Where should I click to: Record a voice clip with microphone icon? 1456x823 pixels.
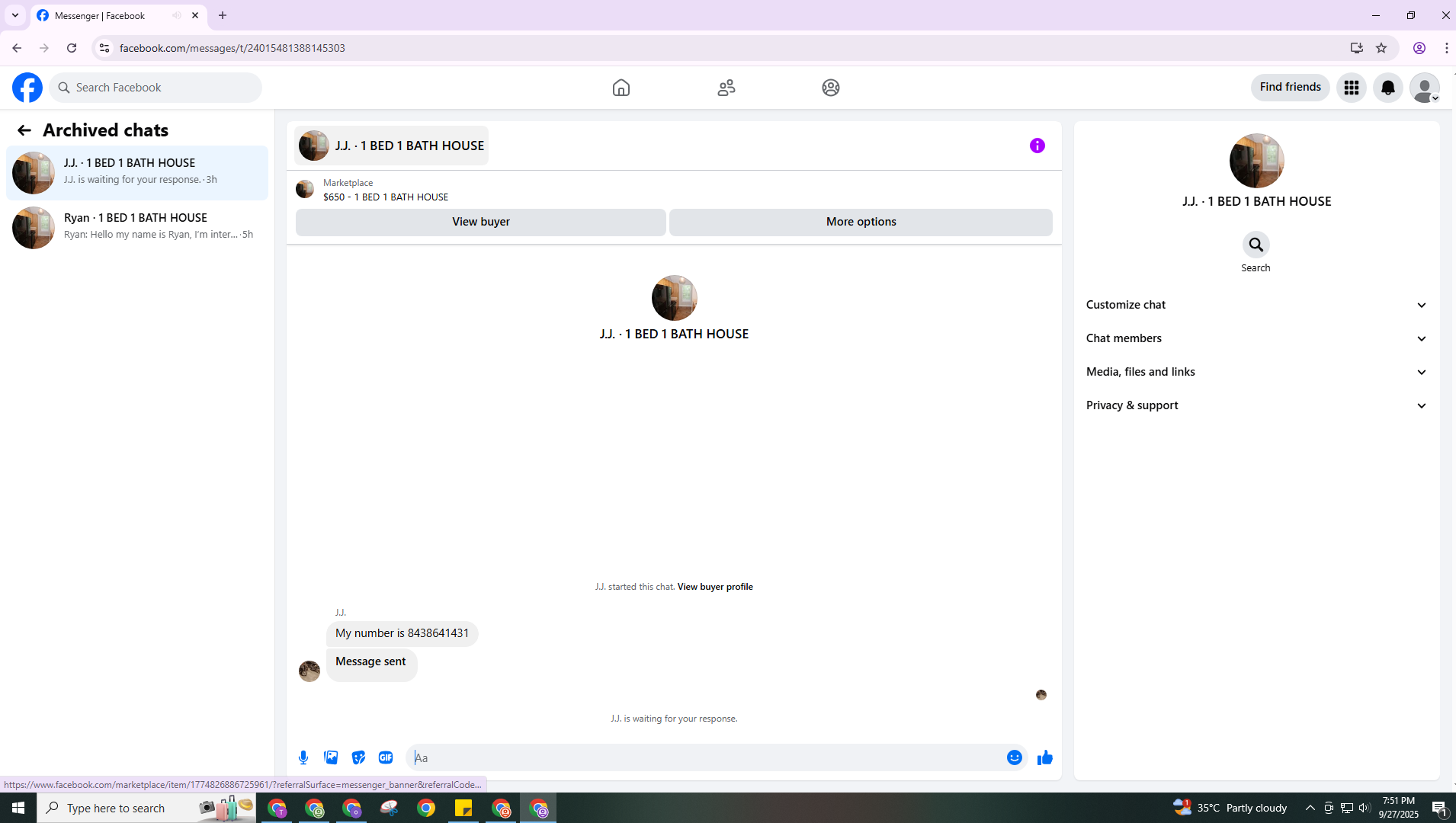coord(303,757)
